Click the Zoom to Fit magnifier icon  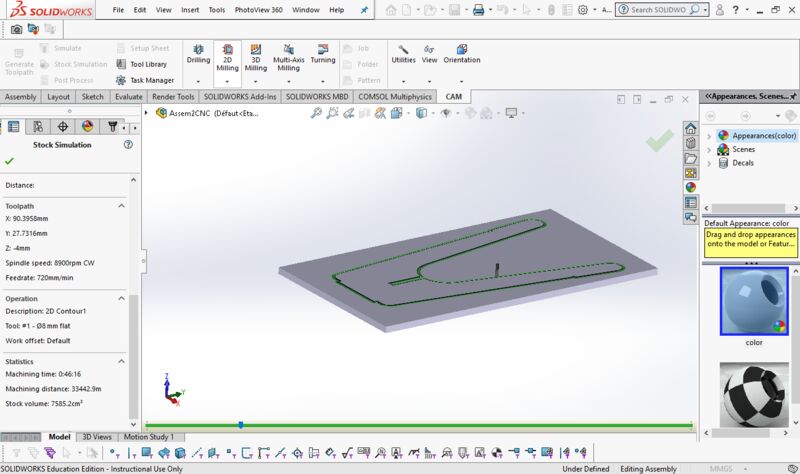click(316, 113)
